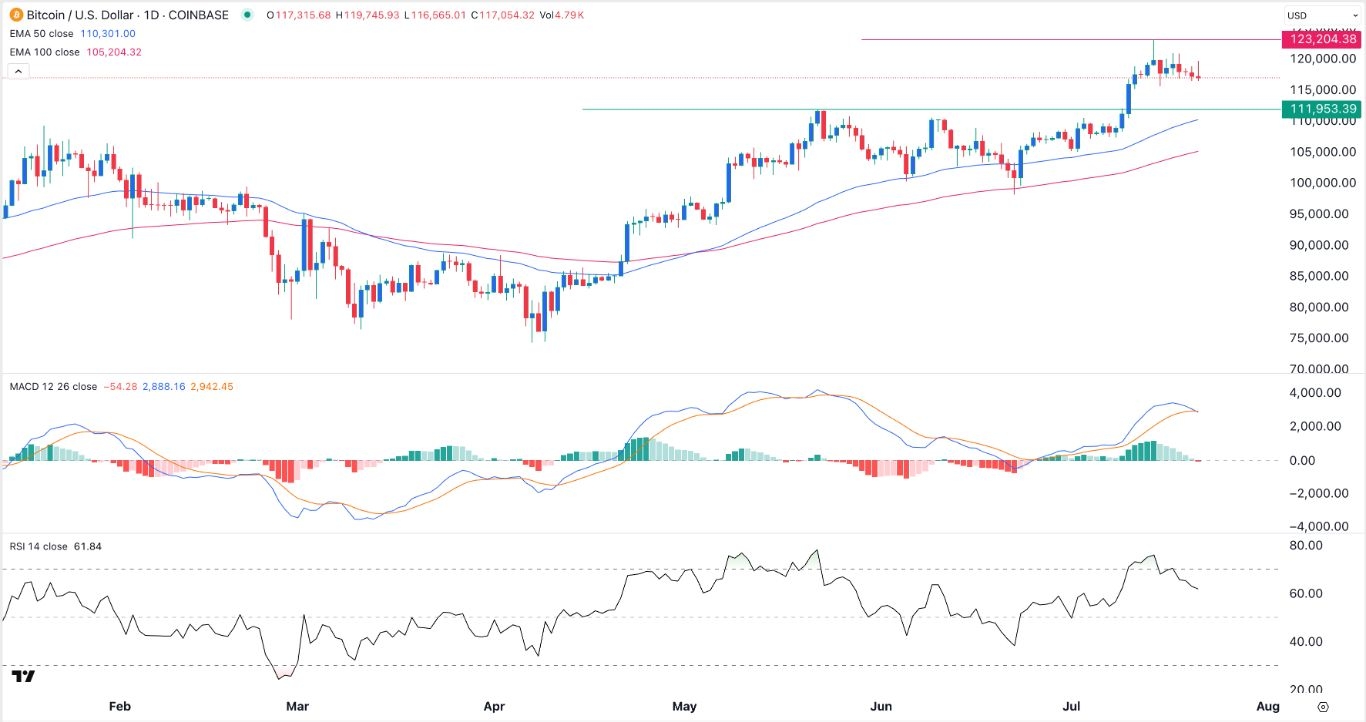The image size is (1366, 722).
Task: Click the Bitcoin logo icon beside symbol name
Action: click(14, 15)
